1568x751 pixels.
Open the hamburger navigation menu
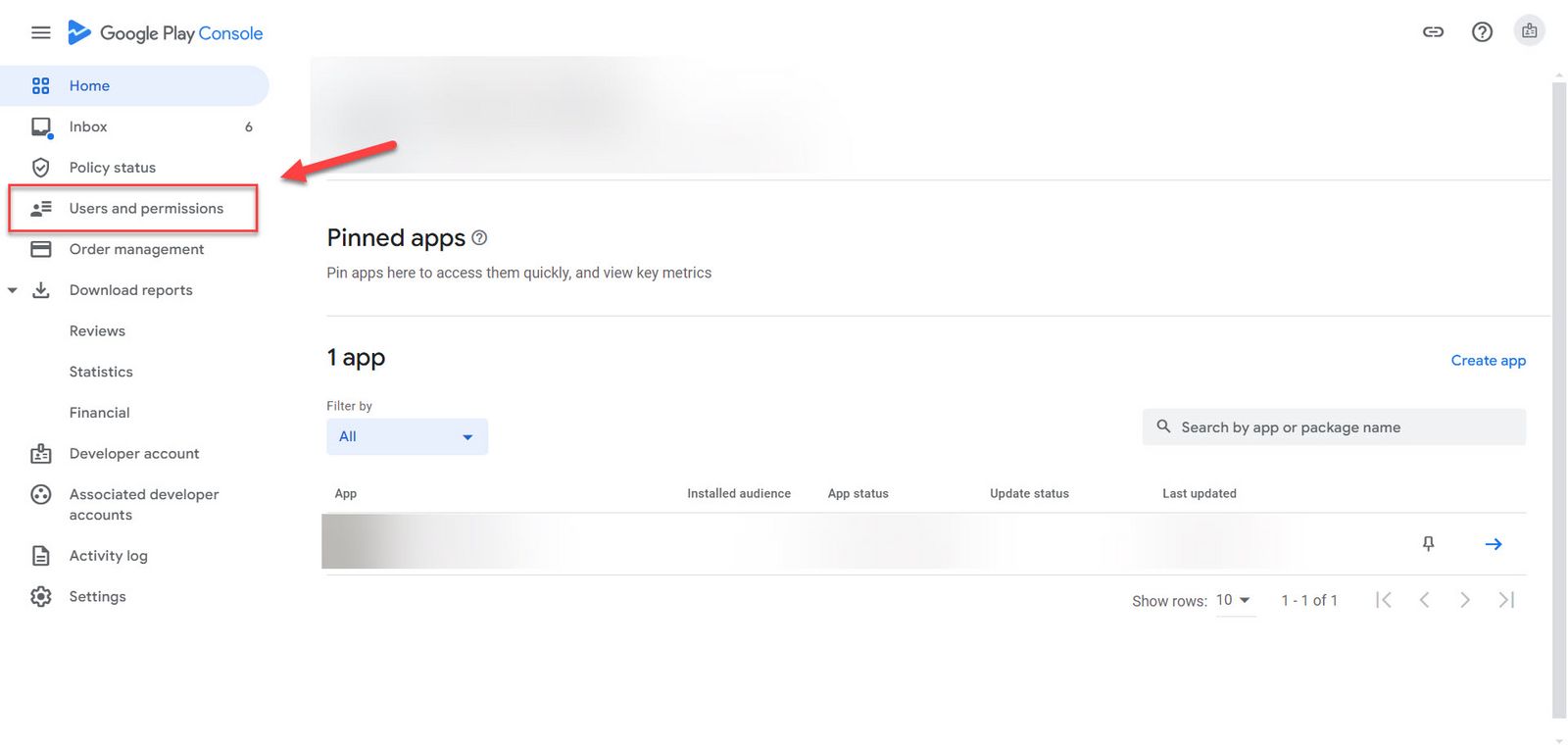tap(40, 32)
